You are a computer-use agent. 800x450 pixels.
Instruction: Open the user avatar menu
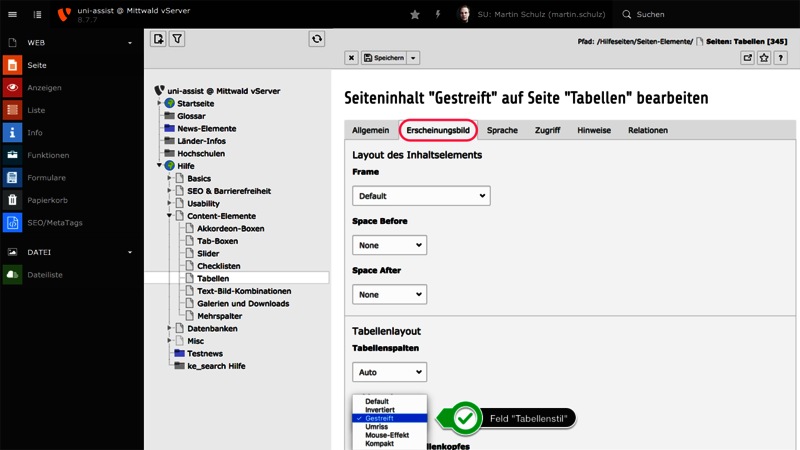[464, 14]
